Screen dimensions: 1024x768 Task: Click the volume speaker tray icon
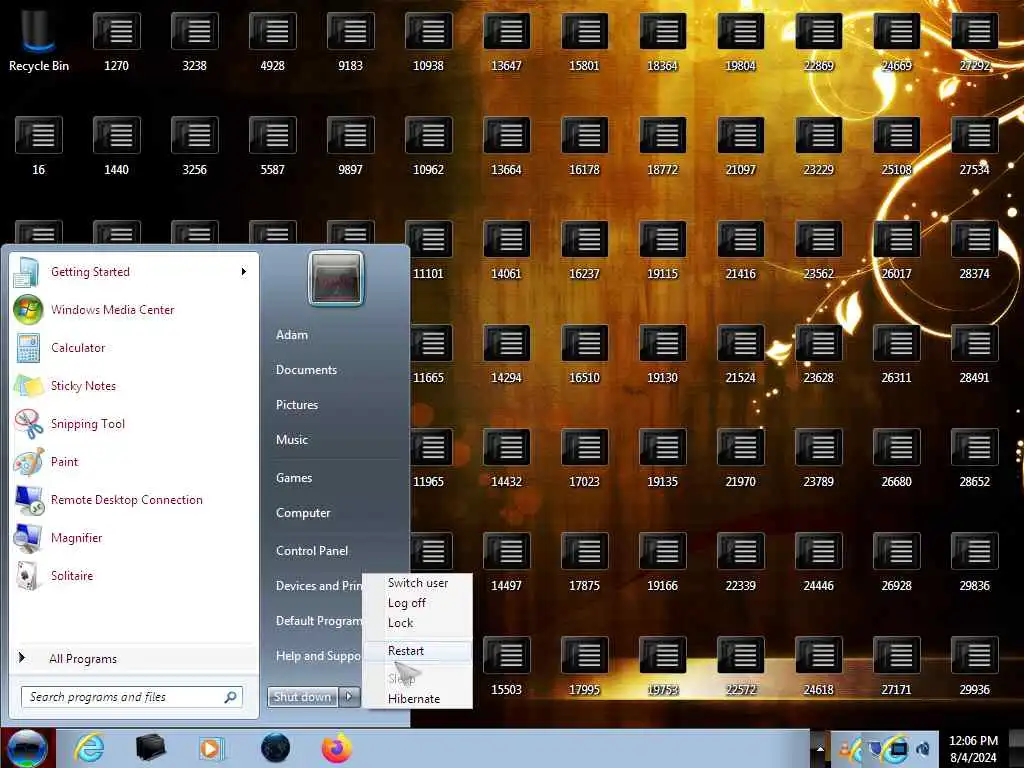click(923, 748)
